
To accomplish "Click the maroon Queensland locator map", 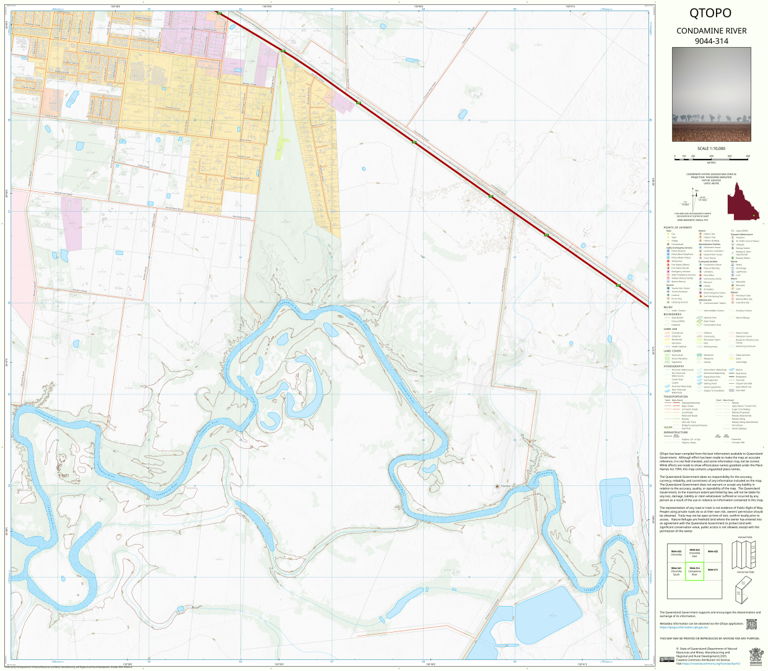I will 743,202.
